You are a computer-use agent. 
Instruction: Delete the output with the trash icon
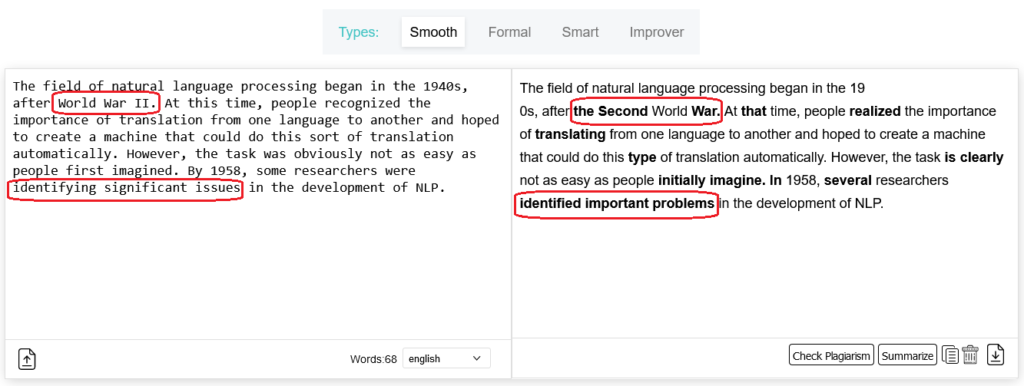click(x=970, y=355)
